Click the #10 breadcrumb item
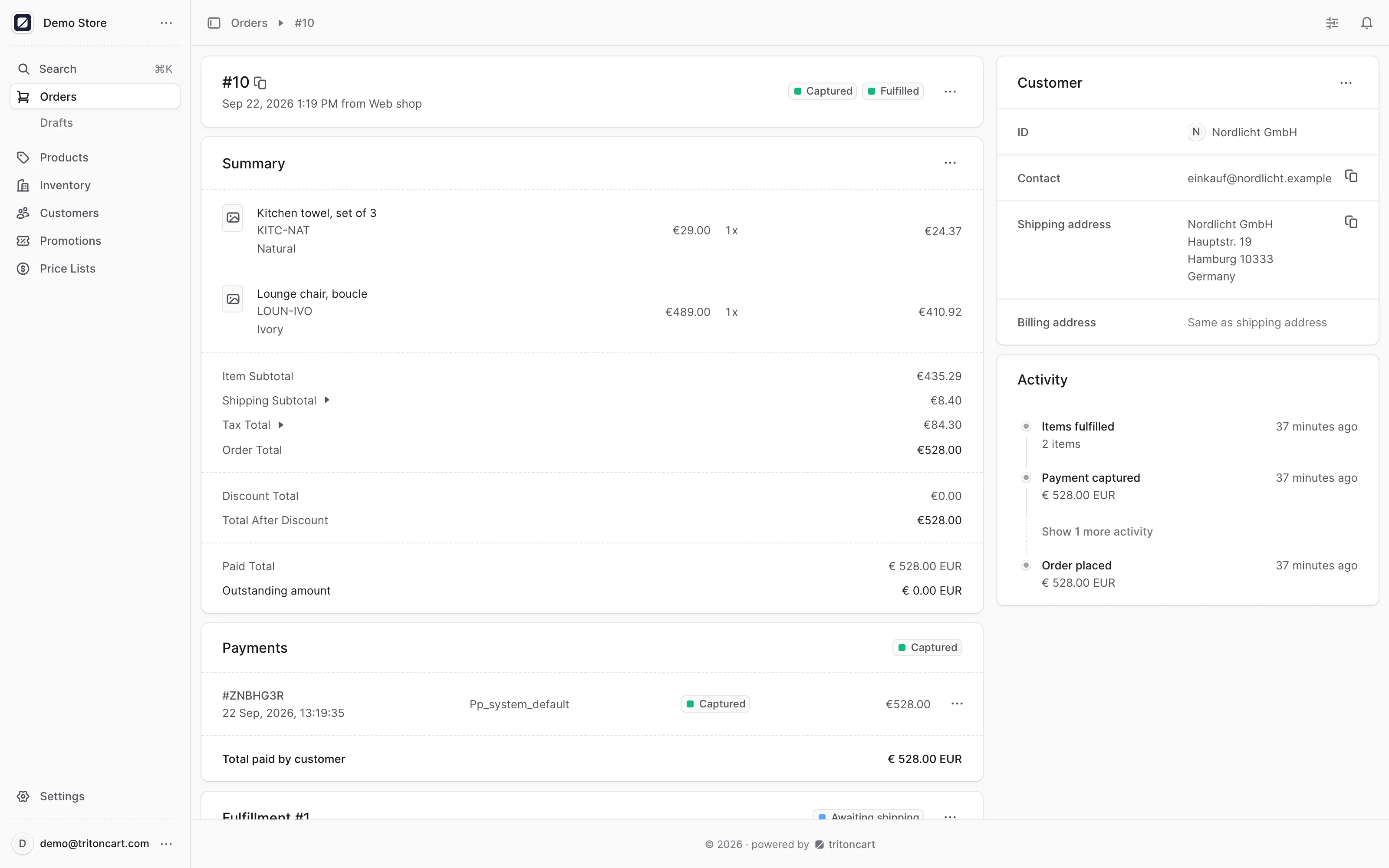The width and height of the screenshot is (1389, 868). pos(304,23)
